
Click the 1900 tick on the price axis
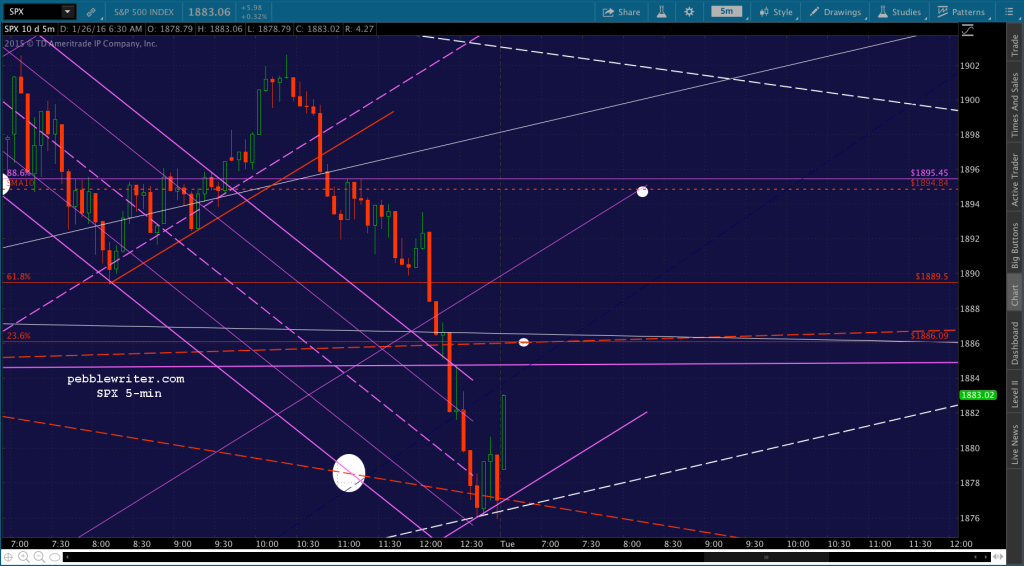click(970, 100)
